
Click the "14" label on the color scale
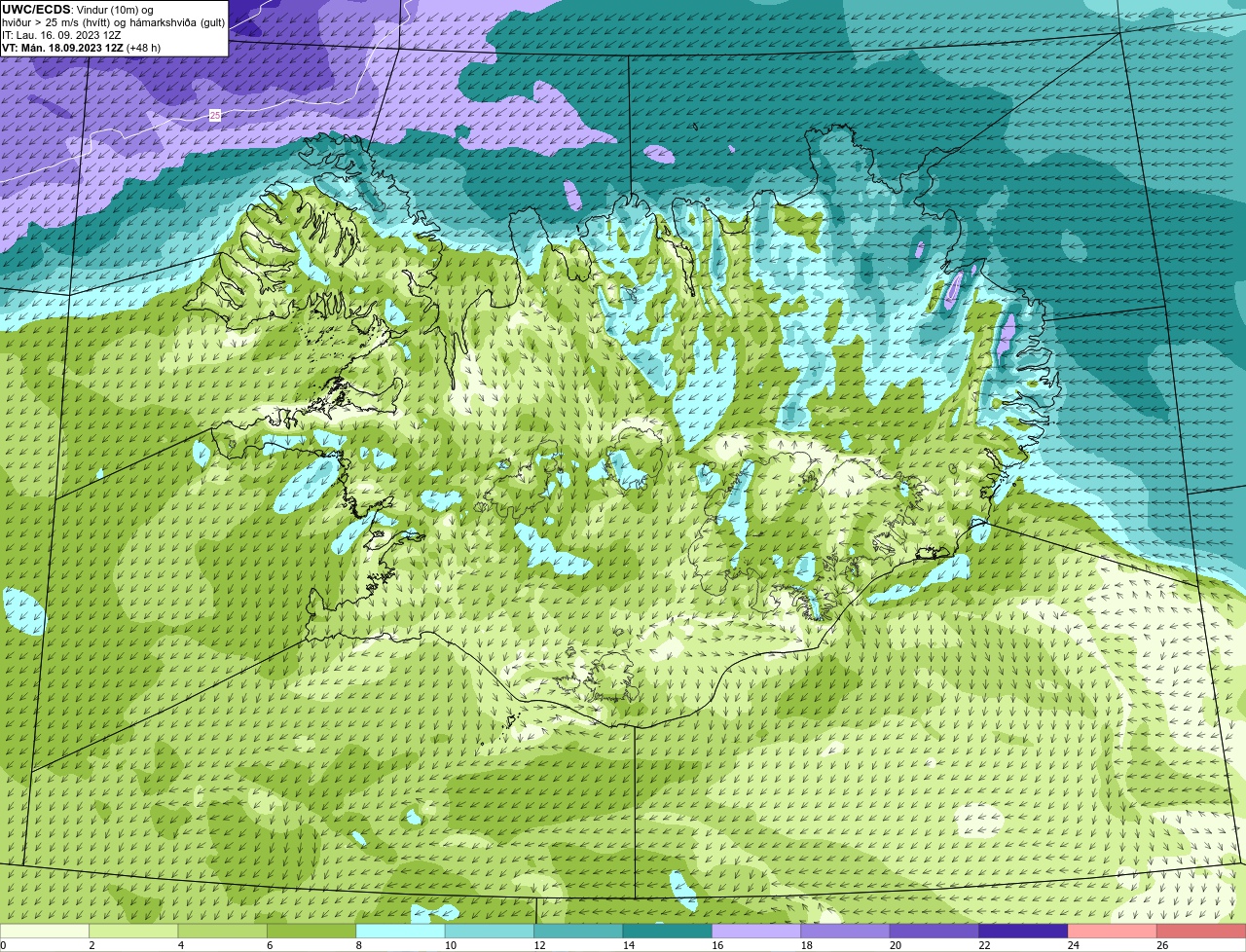(628, 945)
